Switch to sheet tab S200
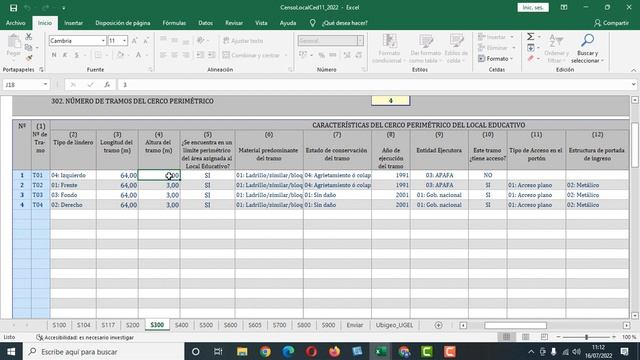The height and width of the screenshot is (360, 640). pyautogui.click(x=132, y=325)
